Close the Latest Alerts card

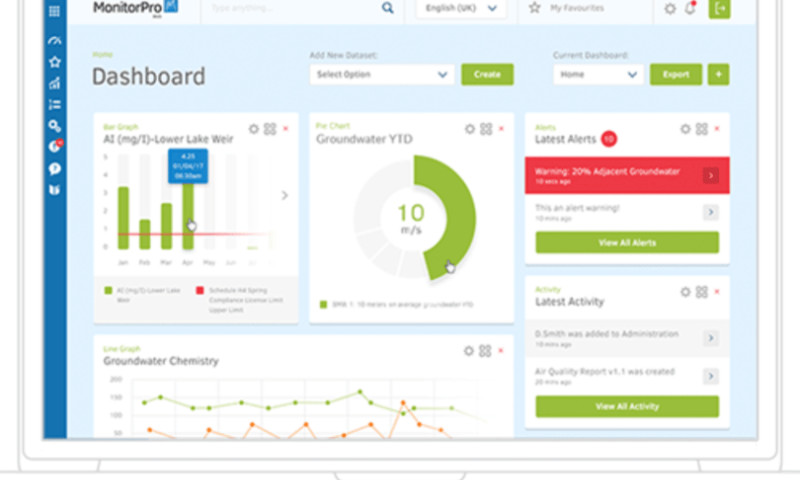(x=717, y=129)
